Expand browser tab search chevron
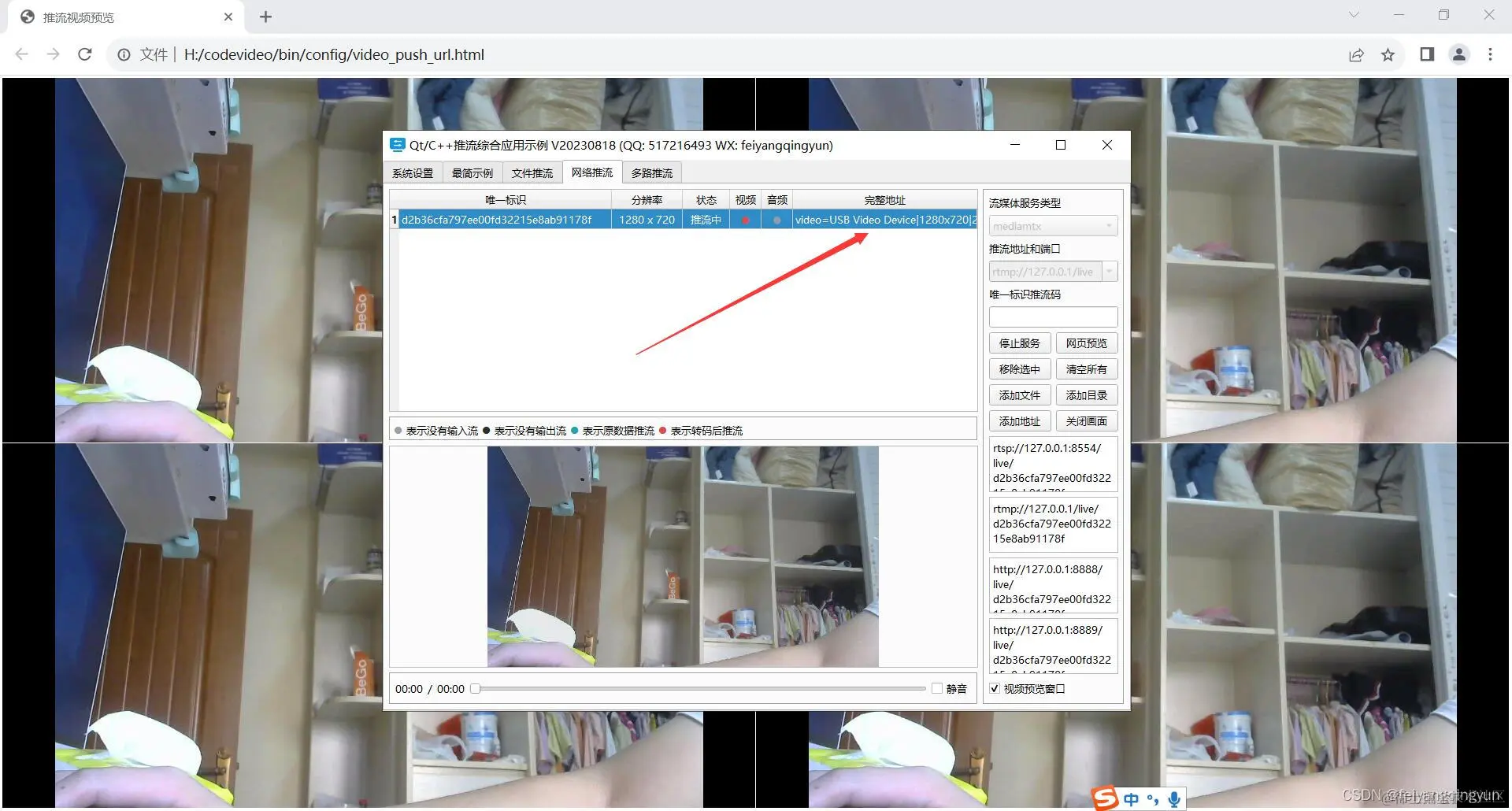 coord(1354,15)
